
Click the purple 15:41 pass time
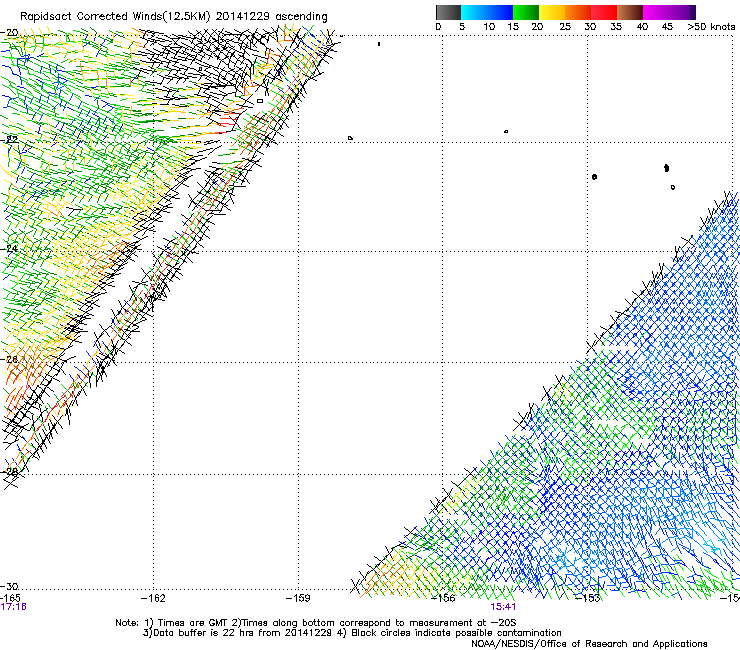503,607
